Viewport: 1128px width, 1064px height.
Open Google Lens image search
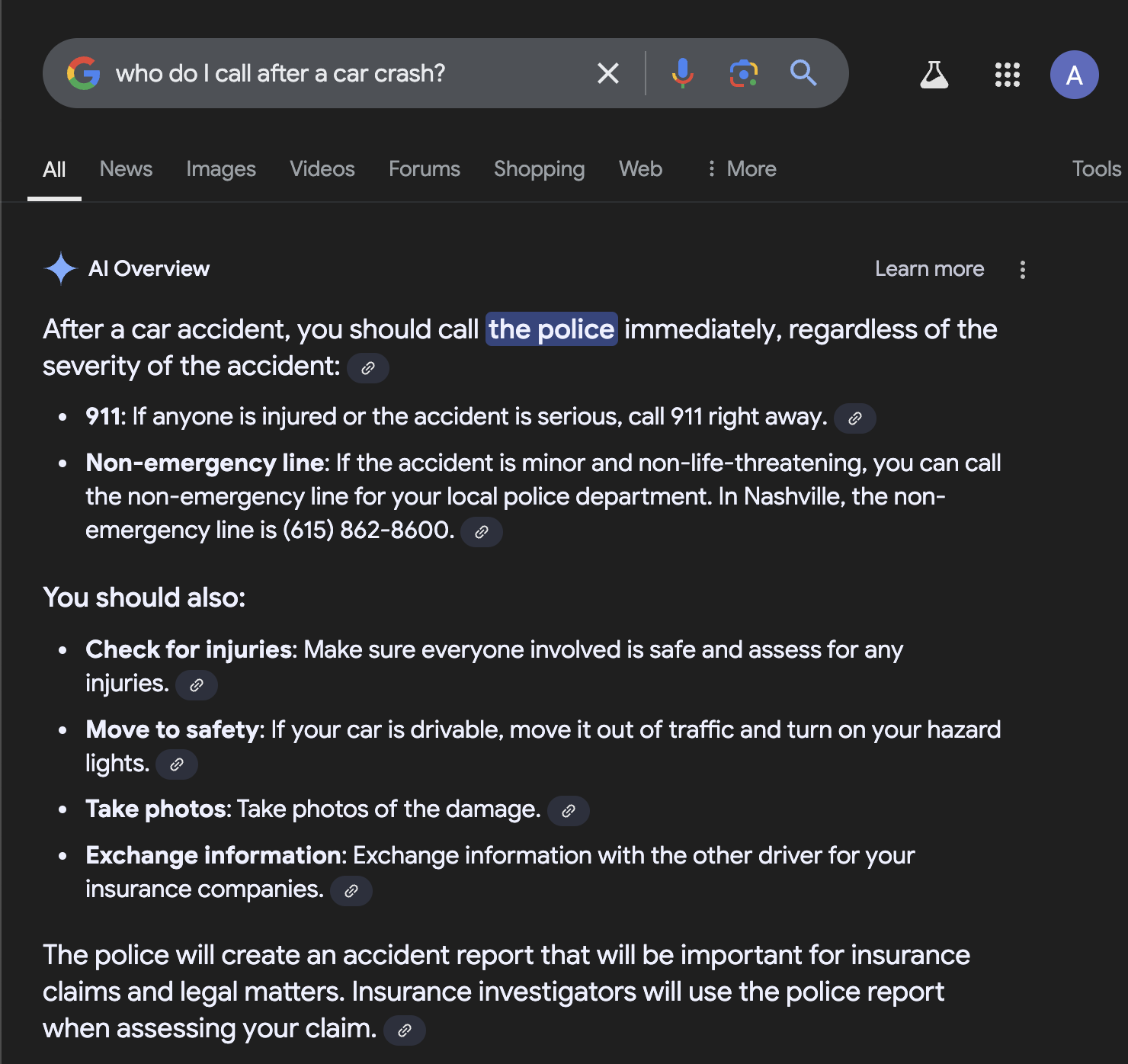point(743,74)
